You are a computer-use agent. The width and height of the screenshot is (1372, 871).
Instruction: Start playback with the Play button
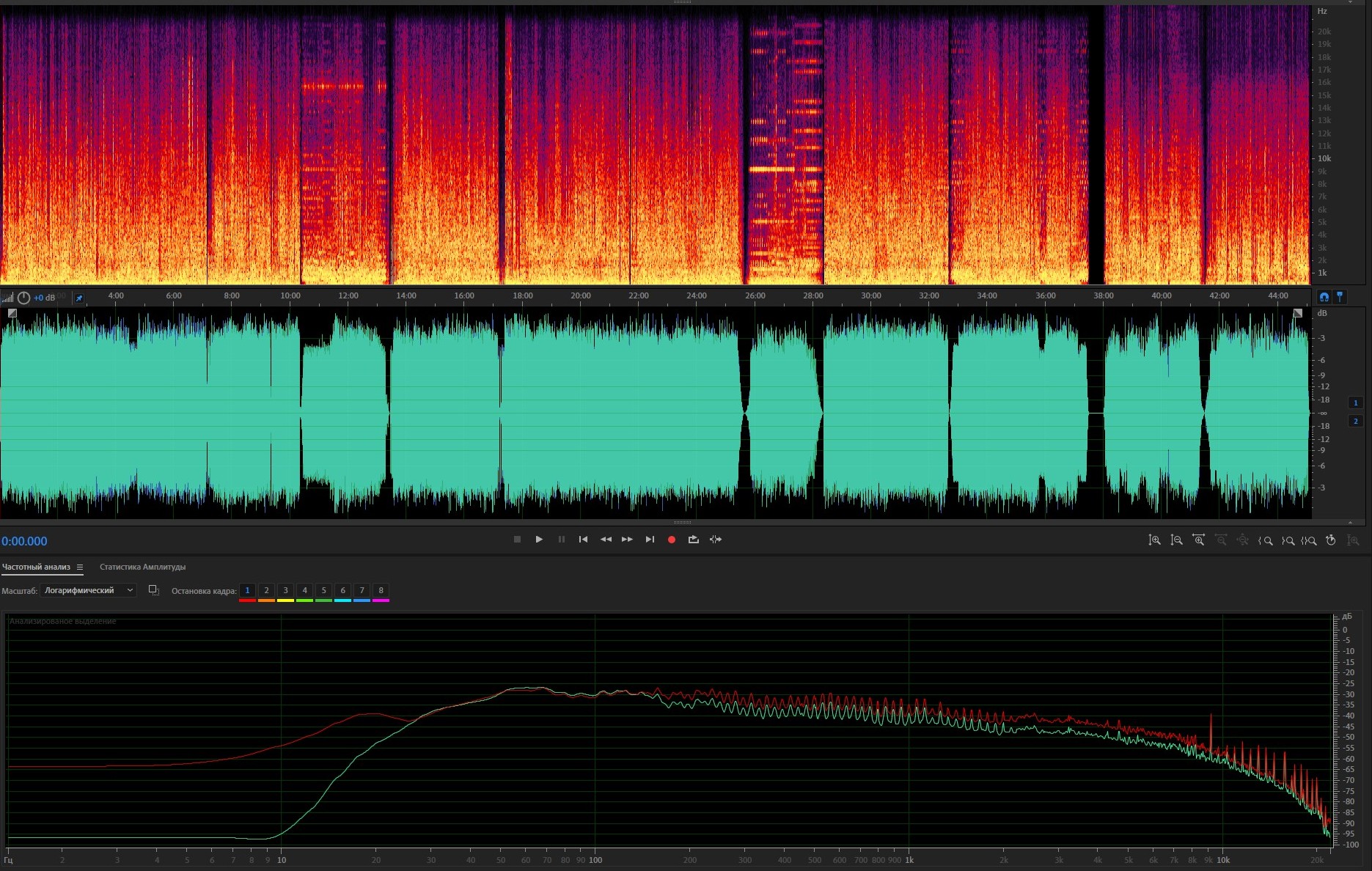click(x=539, y=540)
